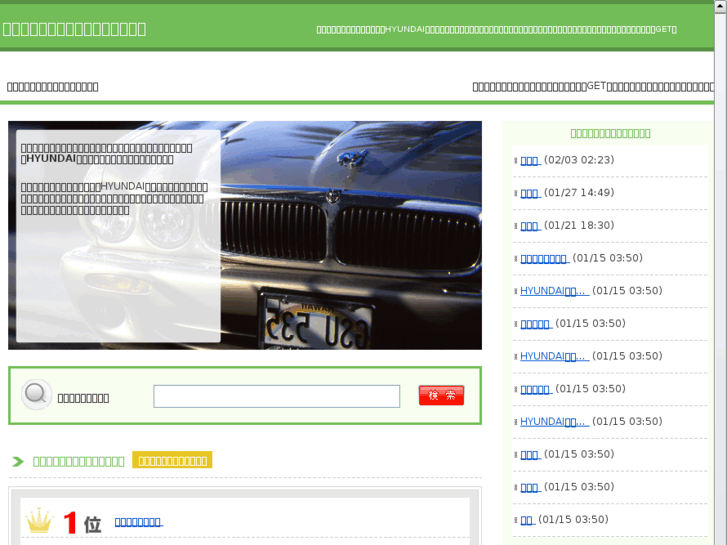Viewport: 727px width, 545px height.
Task: Open sidebar link dated 01/21 18:30
Action: (530, 226)
